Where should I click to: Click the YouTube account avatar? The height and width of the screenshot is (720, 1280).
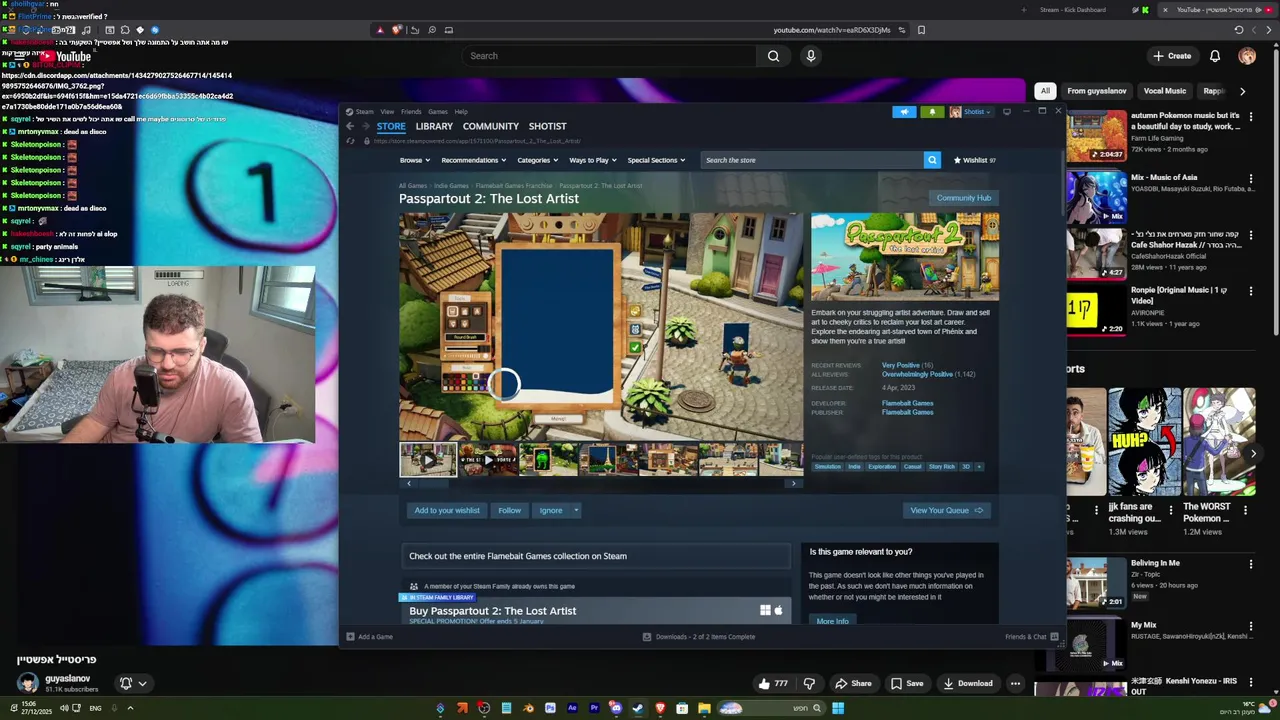(1247, 56)
